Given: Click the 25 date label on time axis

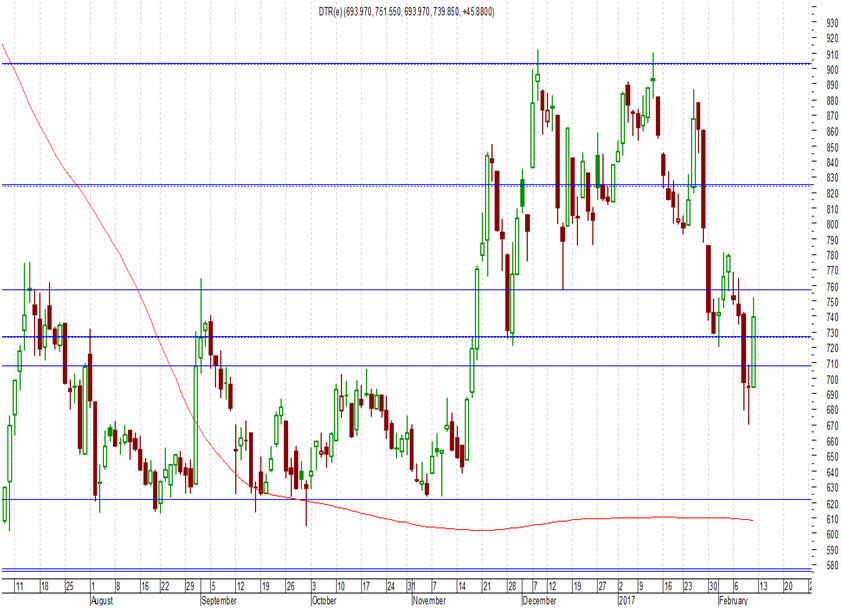Looking at the screenshot, I should point(69,586).
